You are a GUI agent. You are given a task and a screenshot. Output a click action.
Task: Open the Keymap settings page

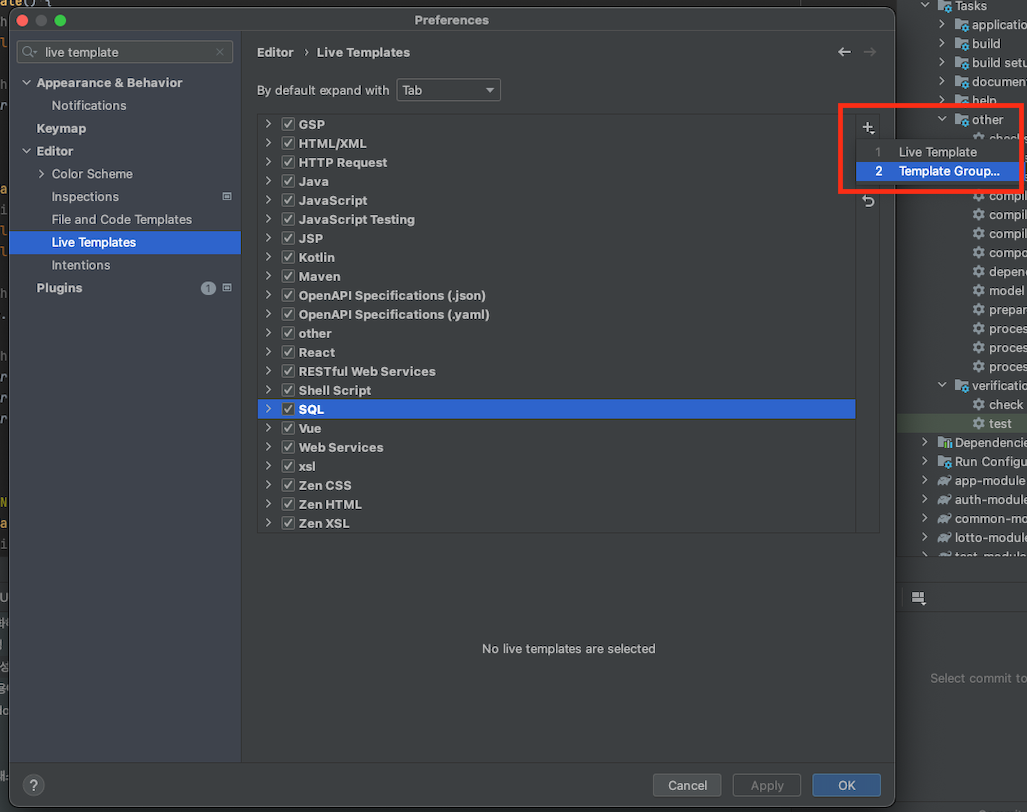click(x=61, y=128)
